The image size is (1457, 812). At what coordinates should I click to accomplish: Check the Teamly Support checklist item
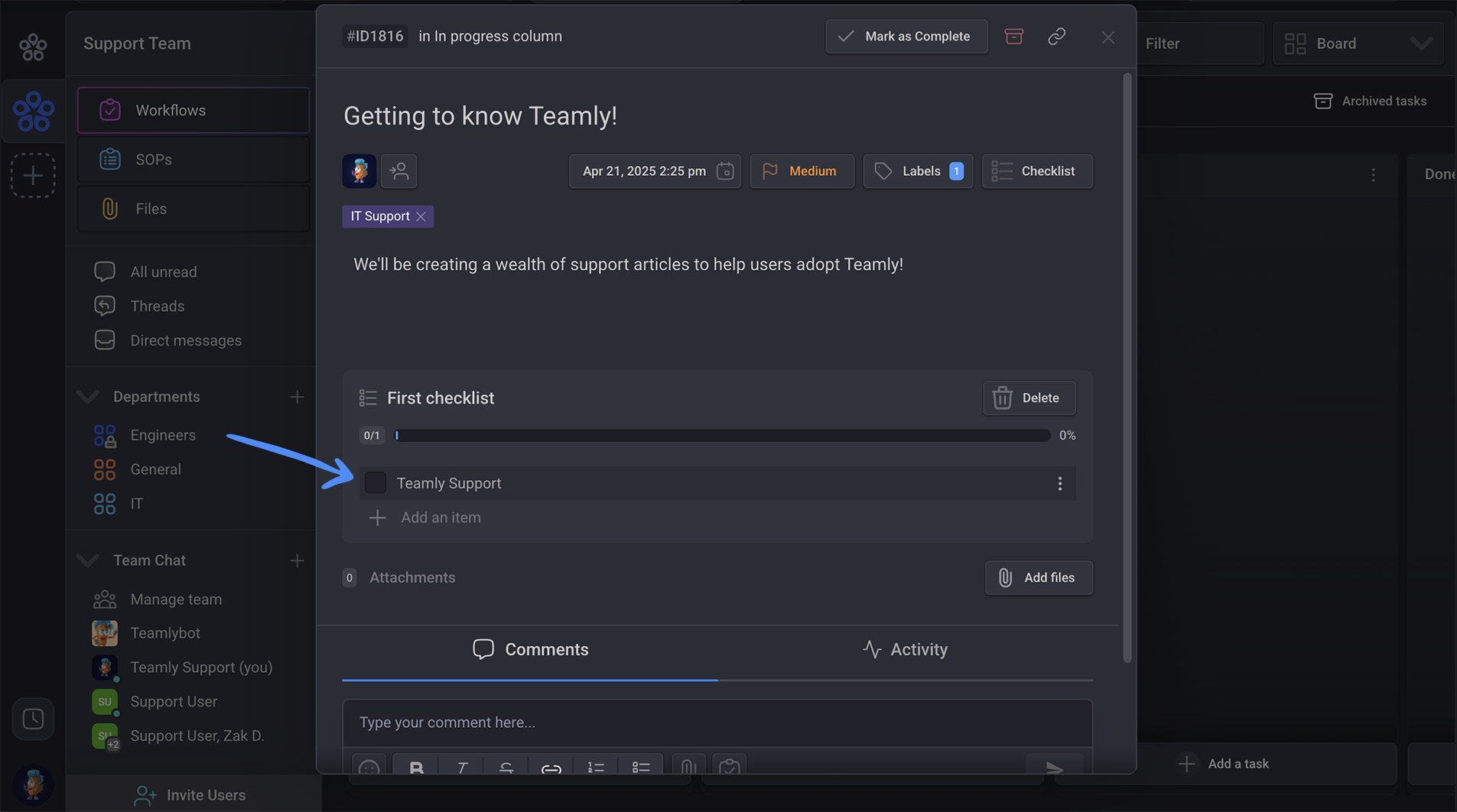(375, 482)
